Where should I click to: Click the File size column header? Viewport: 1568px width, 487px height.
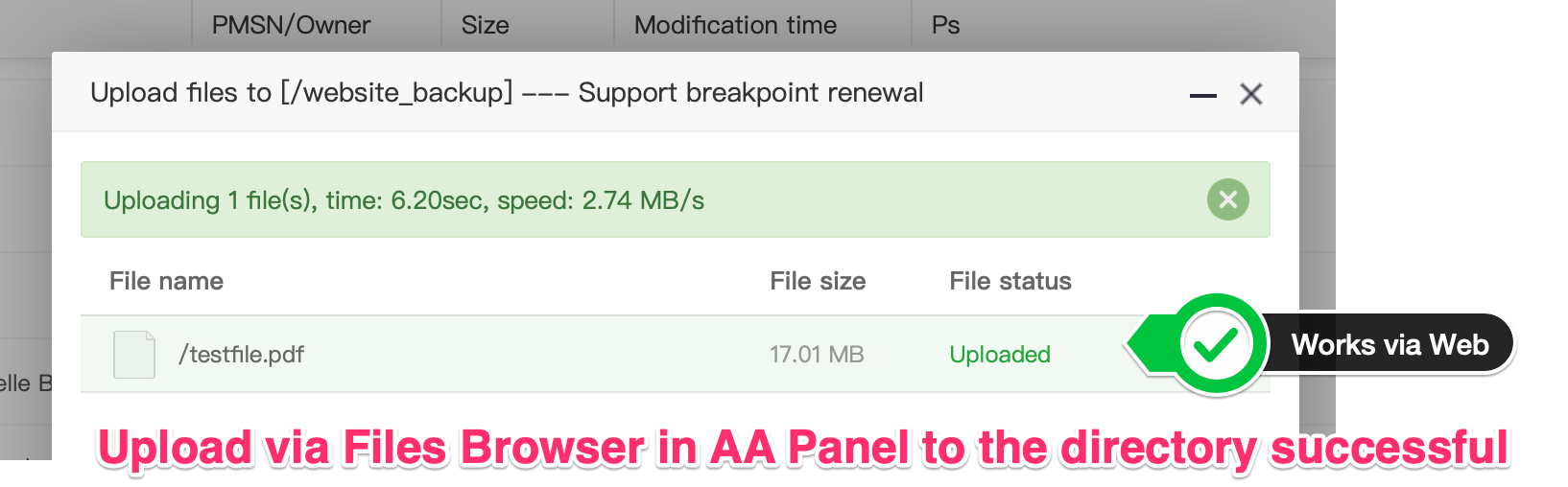(x=818, y=281)
